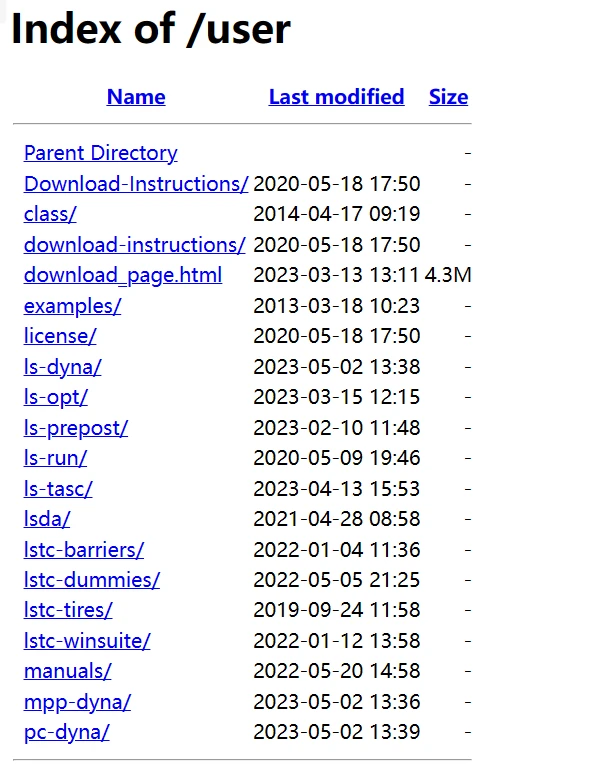Open the ls-opt/ folder

(56, 397)
